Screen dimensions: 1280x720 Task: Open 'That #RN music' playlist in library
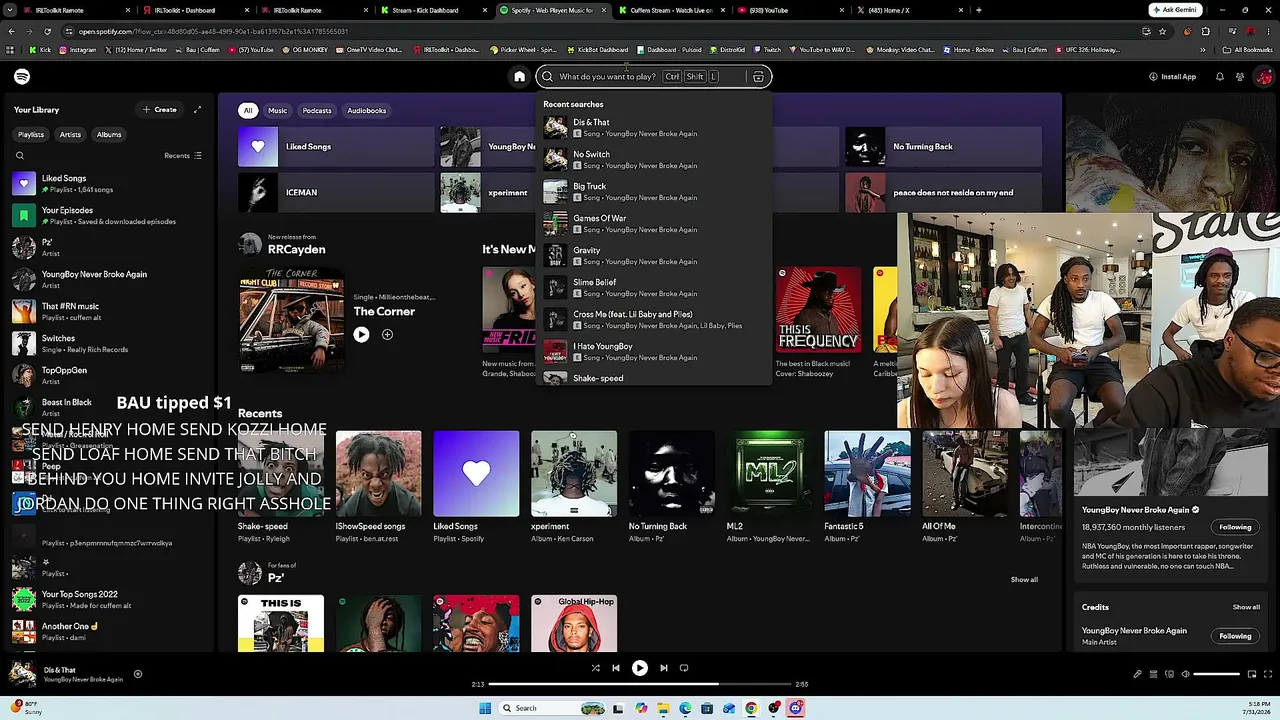pos(108,312)
